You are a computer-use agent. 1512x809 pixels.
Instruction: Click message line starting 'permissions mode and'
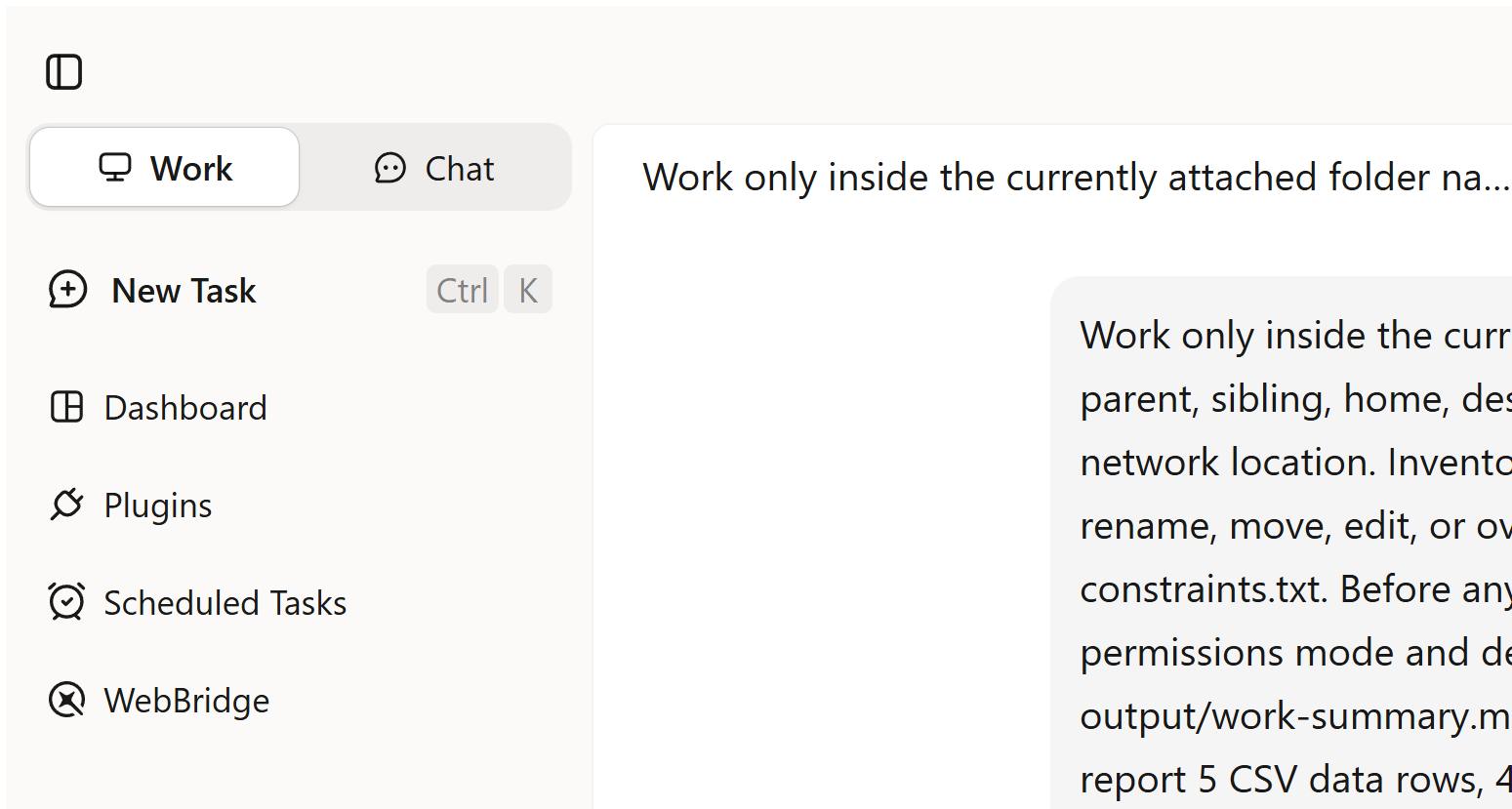tap(1295, 653)
